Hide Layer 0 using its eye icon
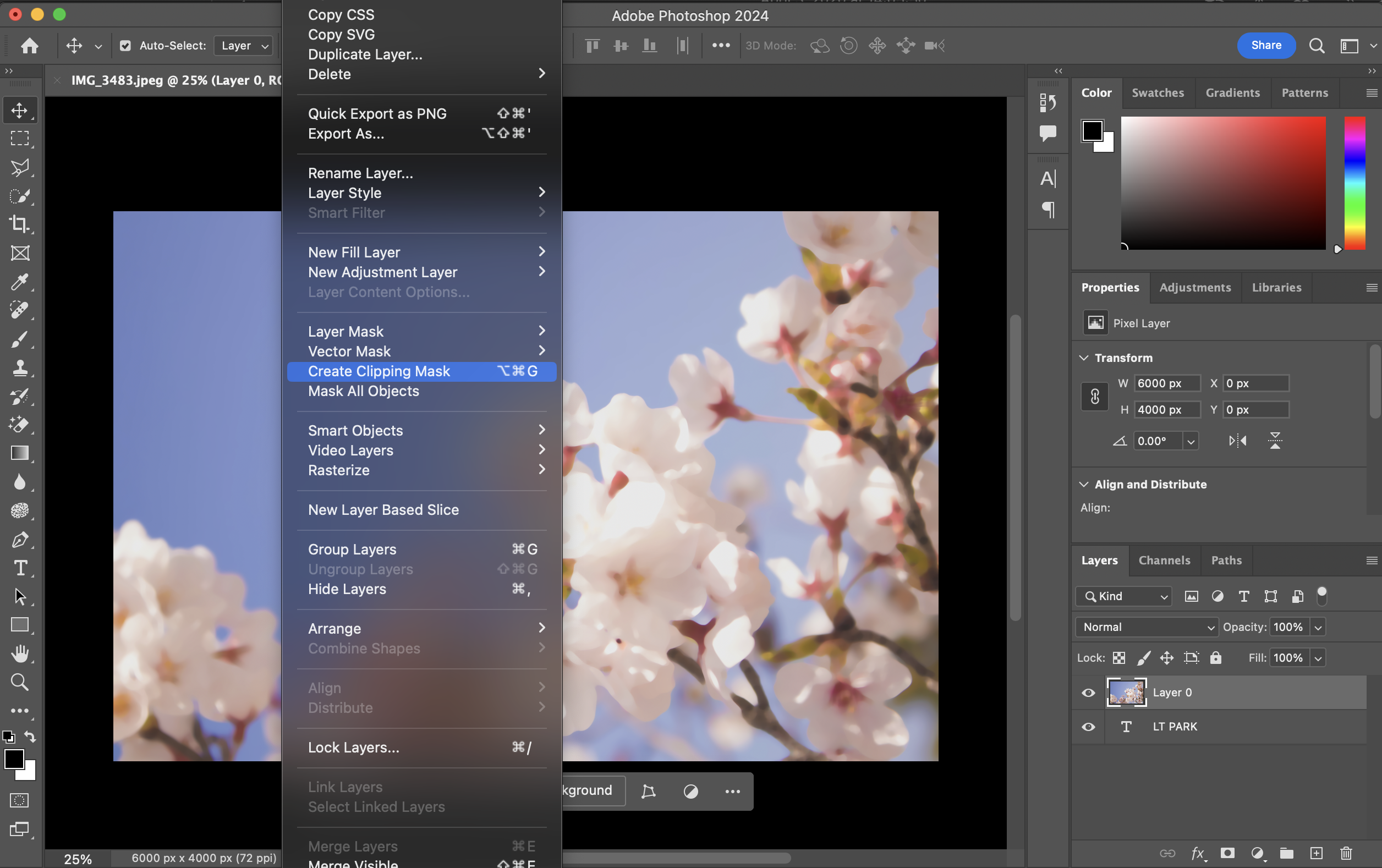The image size is (1382, 868). pyautogui.click(x=1088, y=693)
